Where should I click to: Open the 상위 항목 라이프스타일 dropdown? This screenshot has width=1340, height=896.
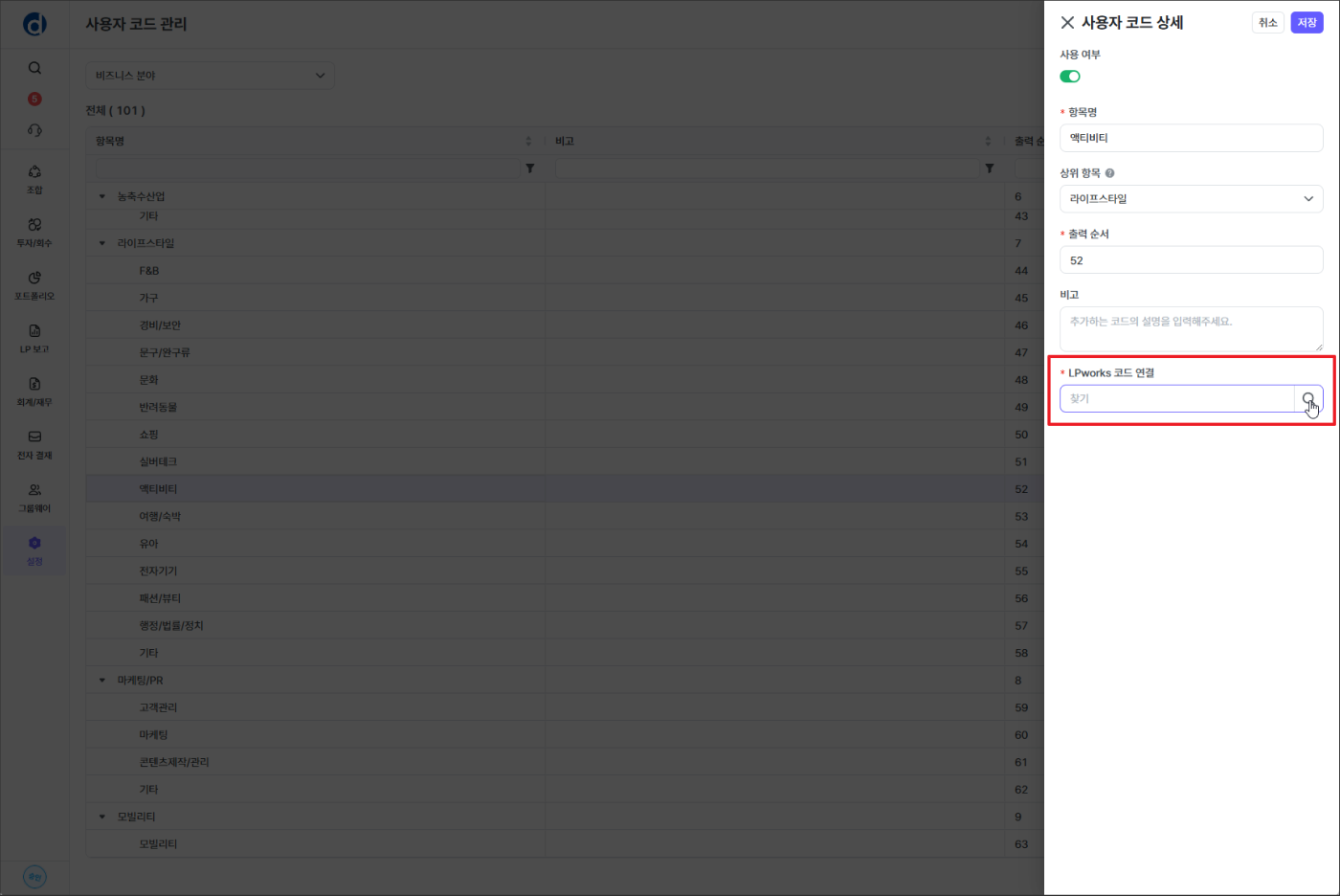[1191, 199]
